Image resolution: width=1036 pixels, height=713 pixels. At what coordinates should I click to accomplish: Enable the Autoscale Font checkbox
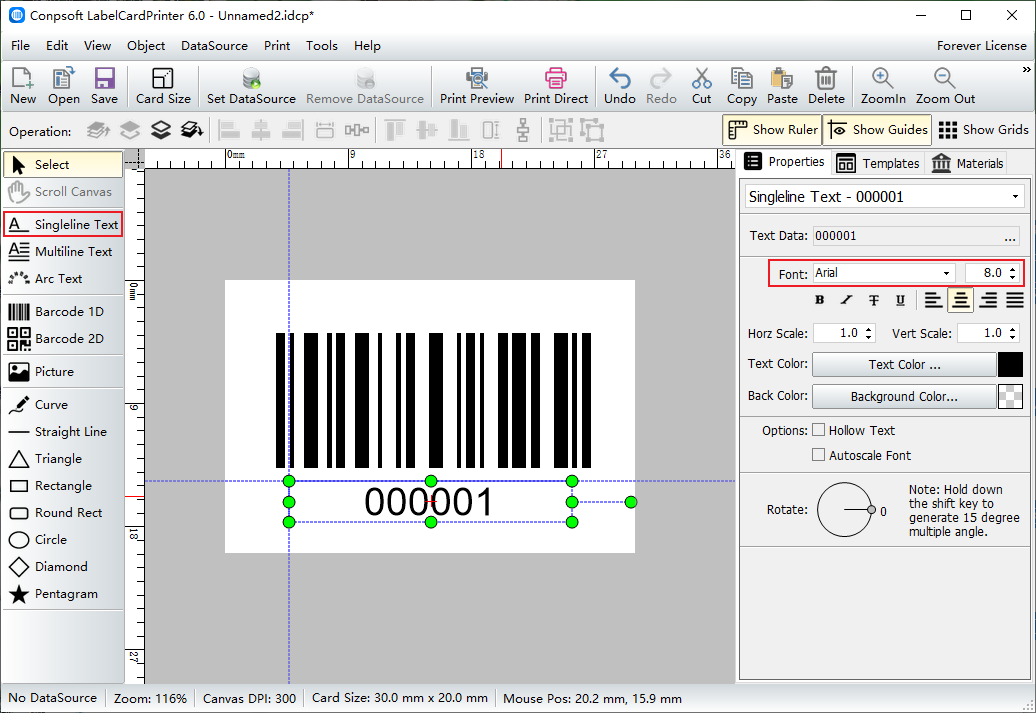[818, 455]
